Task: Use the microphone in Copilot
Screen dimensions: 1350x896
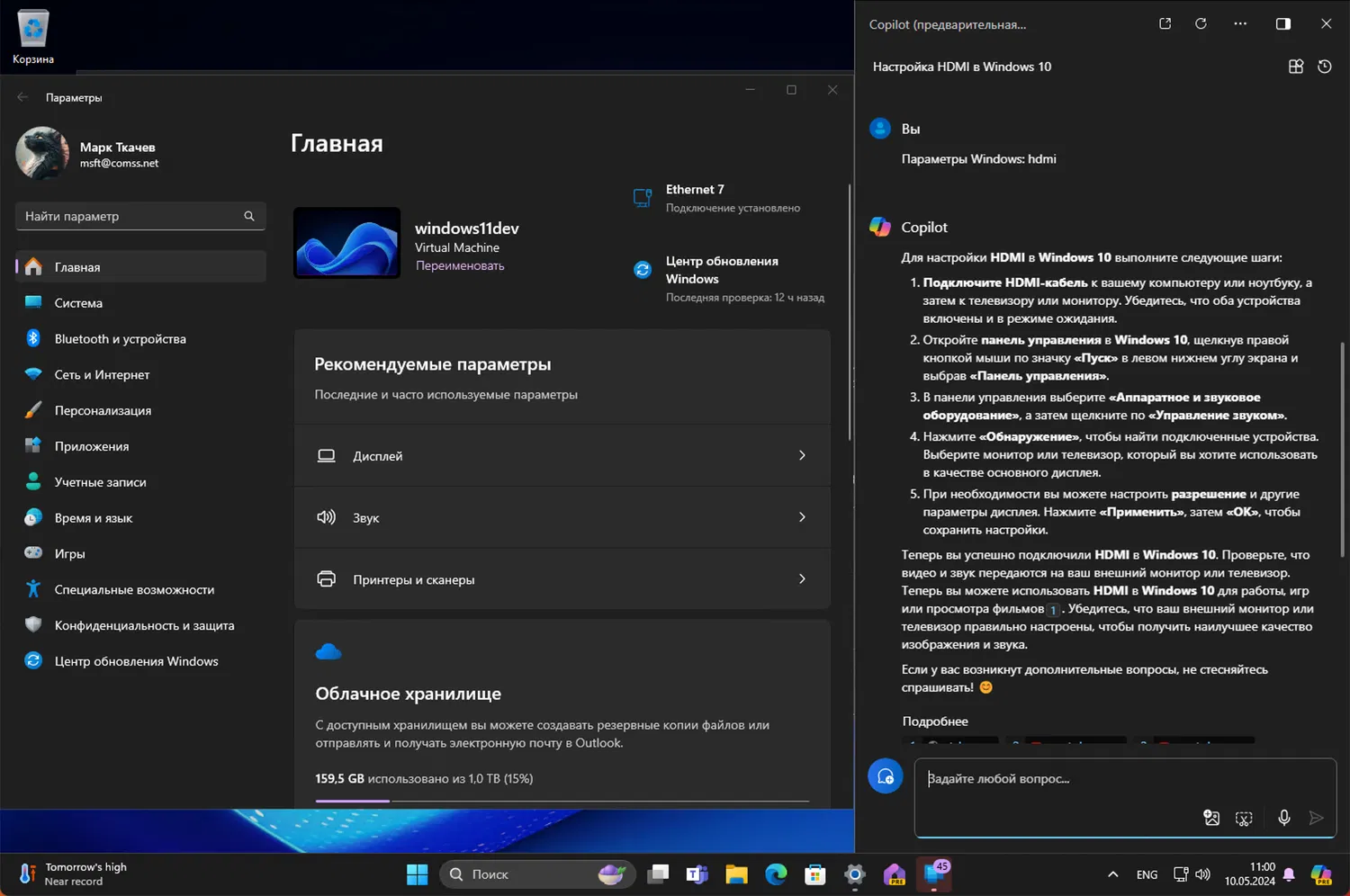Action: [x=1284, y=818]
